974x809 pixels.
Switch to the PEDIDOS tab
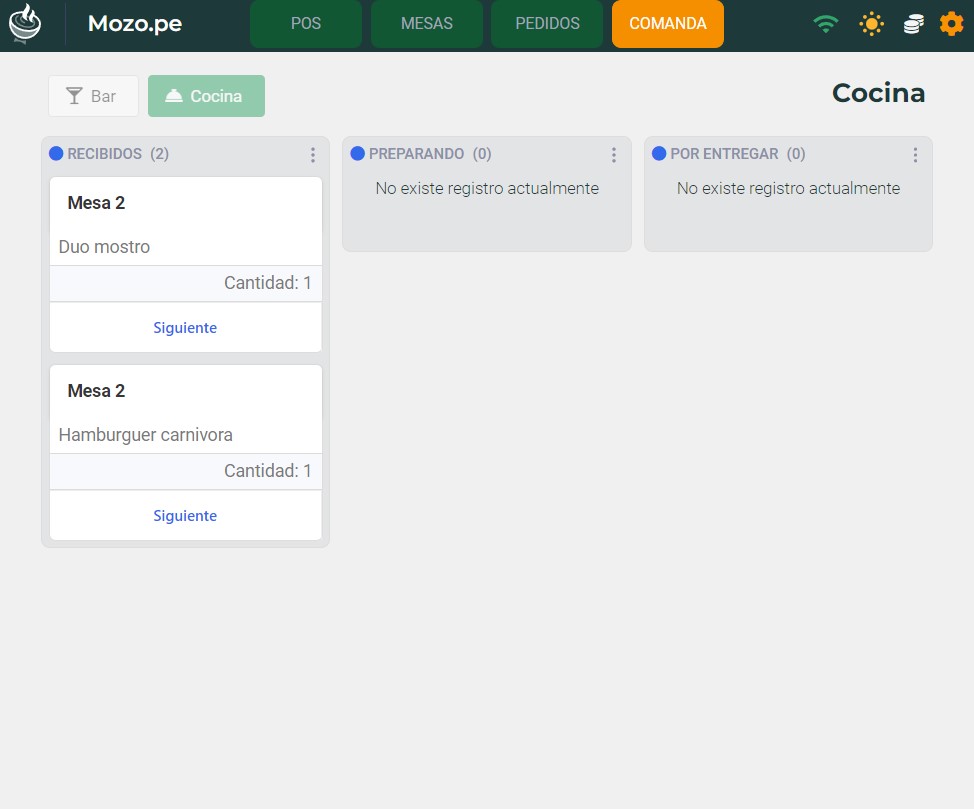[547, 24]
